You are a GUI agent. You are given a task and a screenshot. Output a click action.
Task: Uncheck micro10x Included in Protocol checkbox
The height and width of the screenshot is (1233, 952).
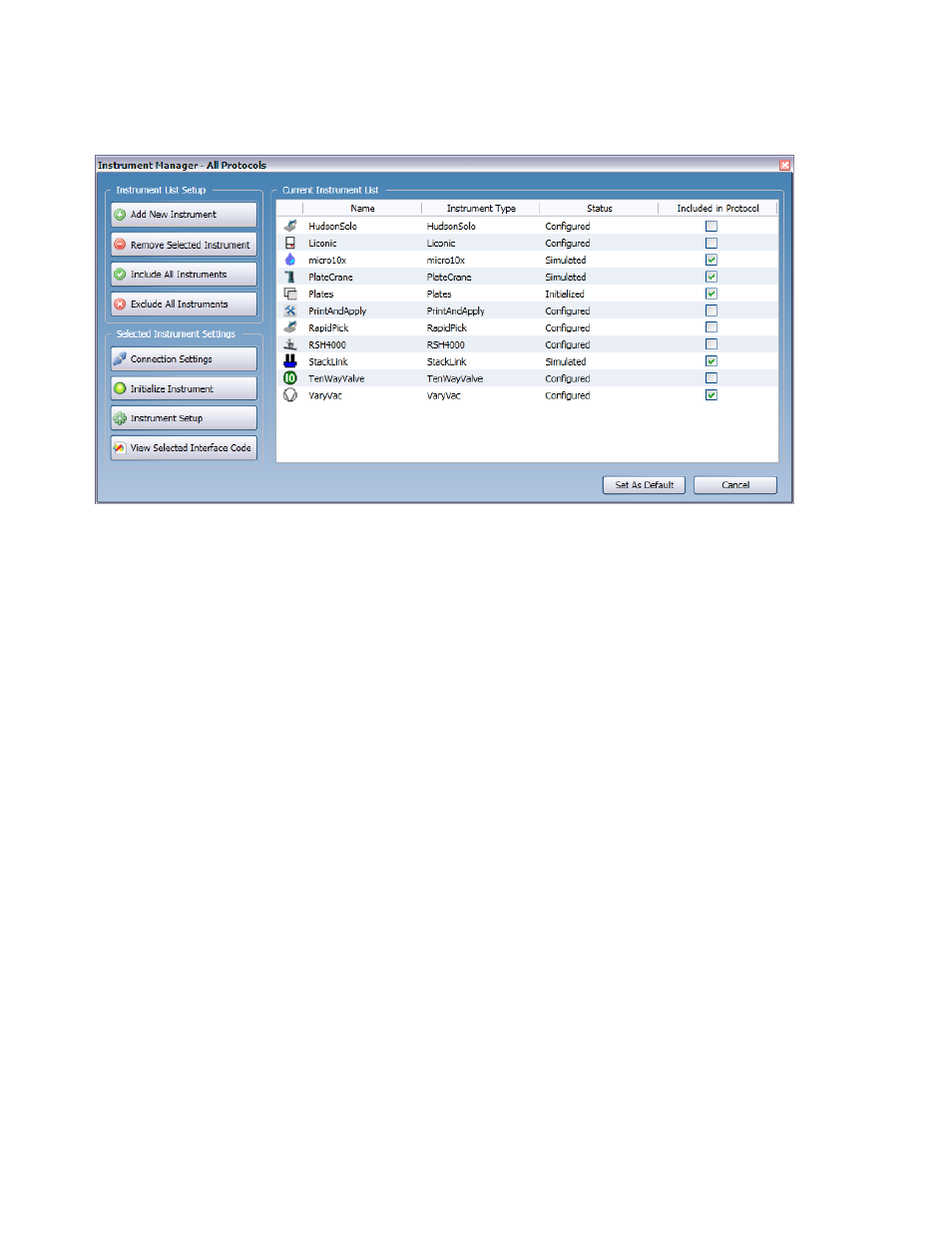pyautogui.click(x=712, y=260)
